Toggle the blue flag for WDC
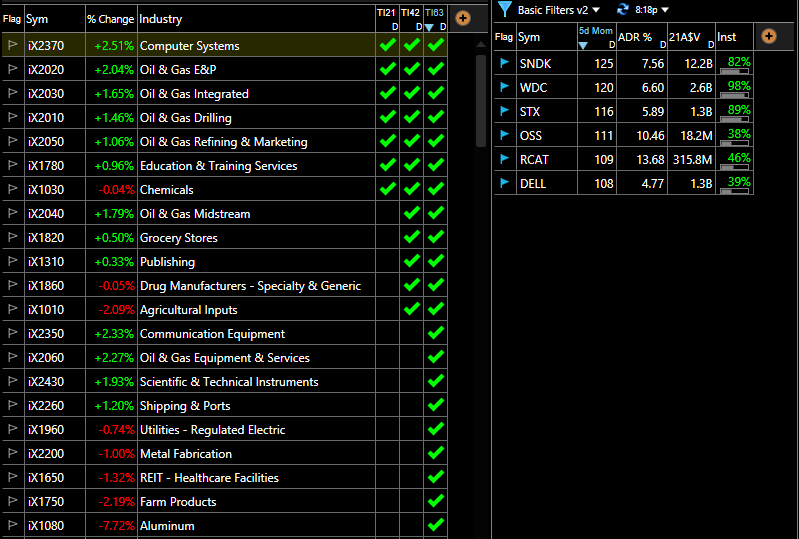This screenshot has height=539, width=799. 504,87
